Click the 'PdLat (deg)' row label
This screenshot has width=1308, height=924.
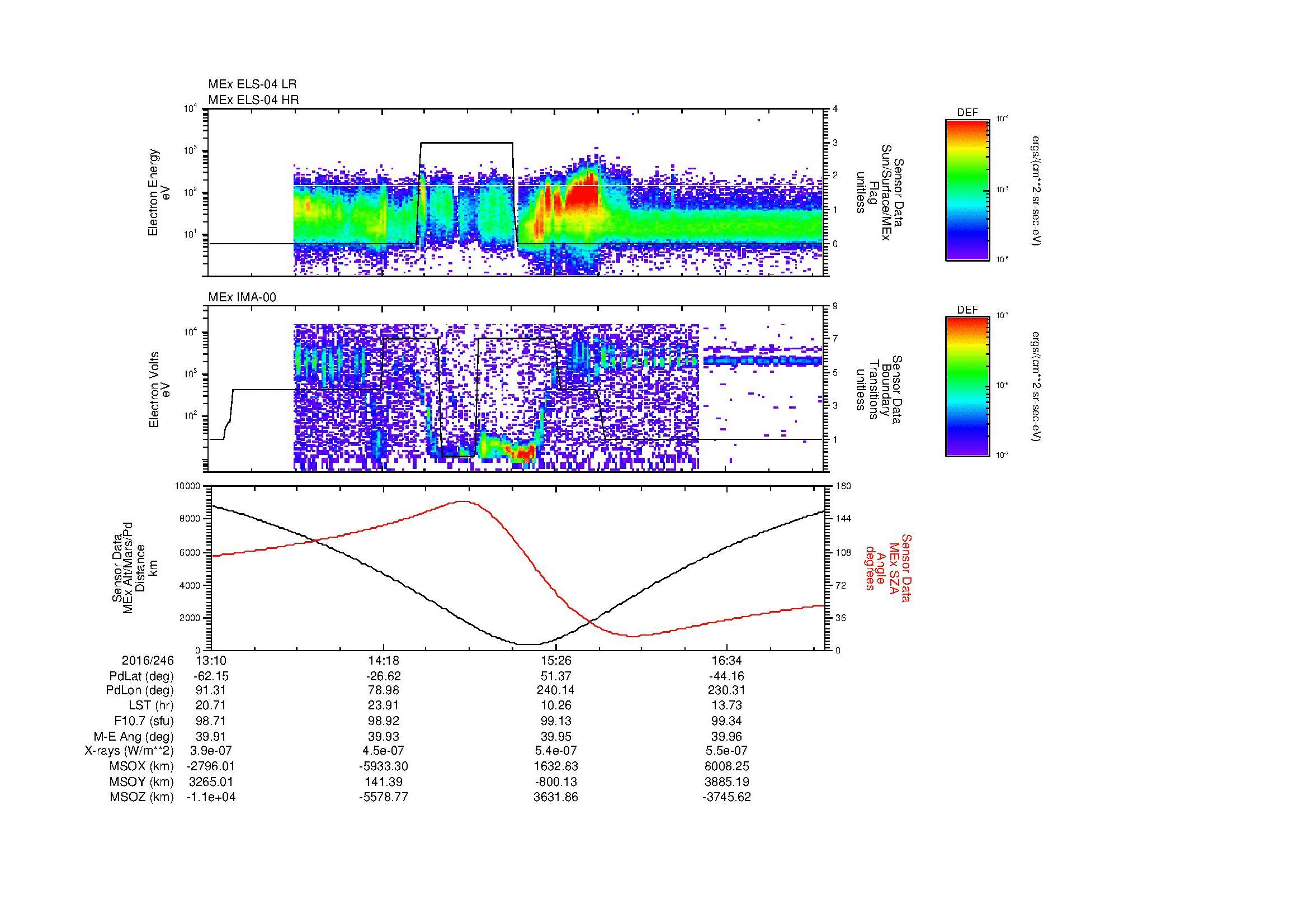coord(141,676)
